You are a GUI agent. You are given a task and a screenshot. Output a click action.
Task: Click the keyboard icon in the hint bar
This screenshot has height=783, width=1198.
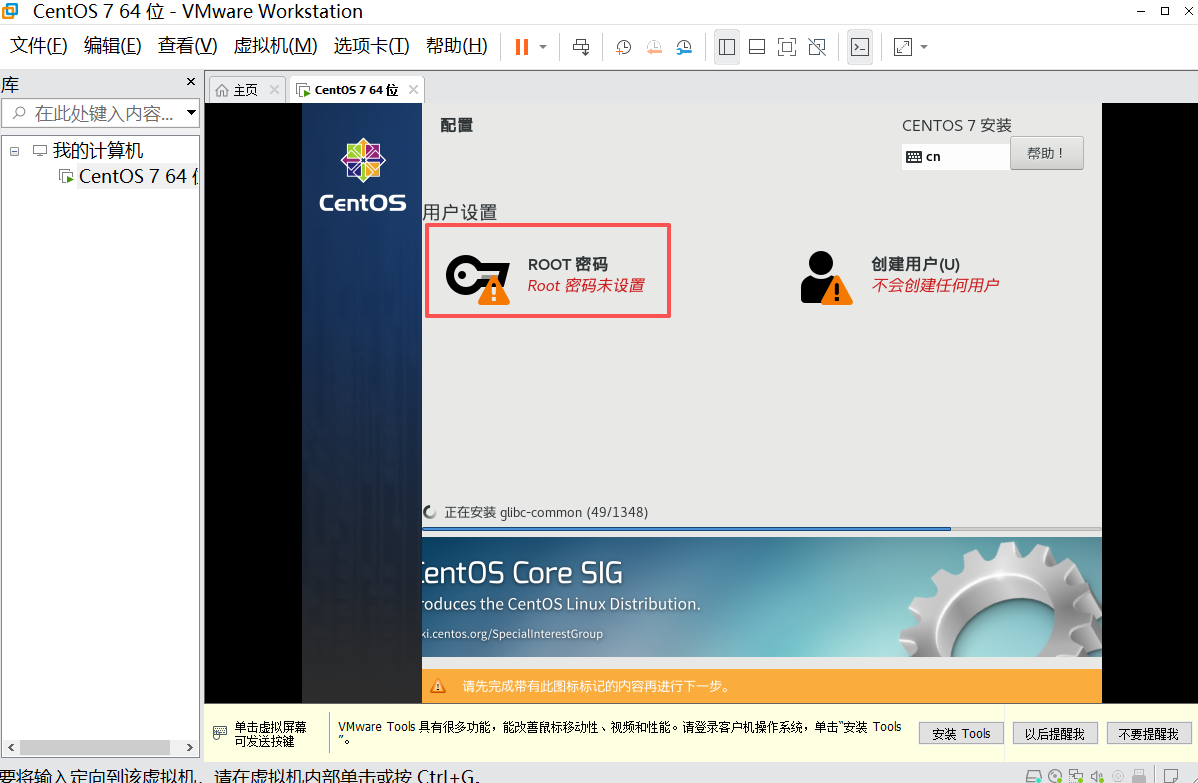tap(220, 733)
